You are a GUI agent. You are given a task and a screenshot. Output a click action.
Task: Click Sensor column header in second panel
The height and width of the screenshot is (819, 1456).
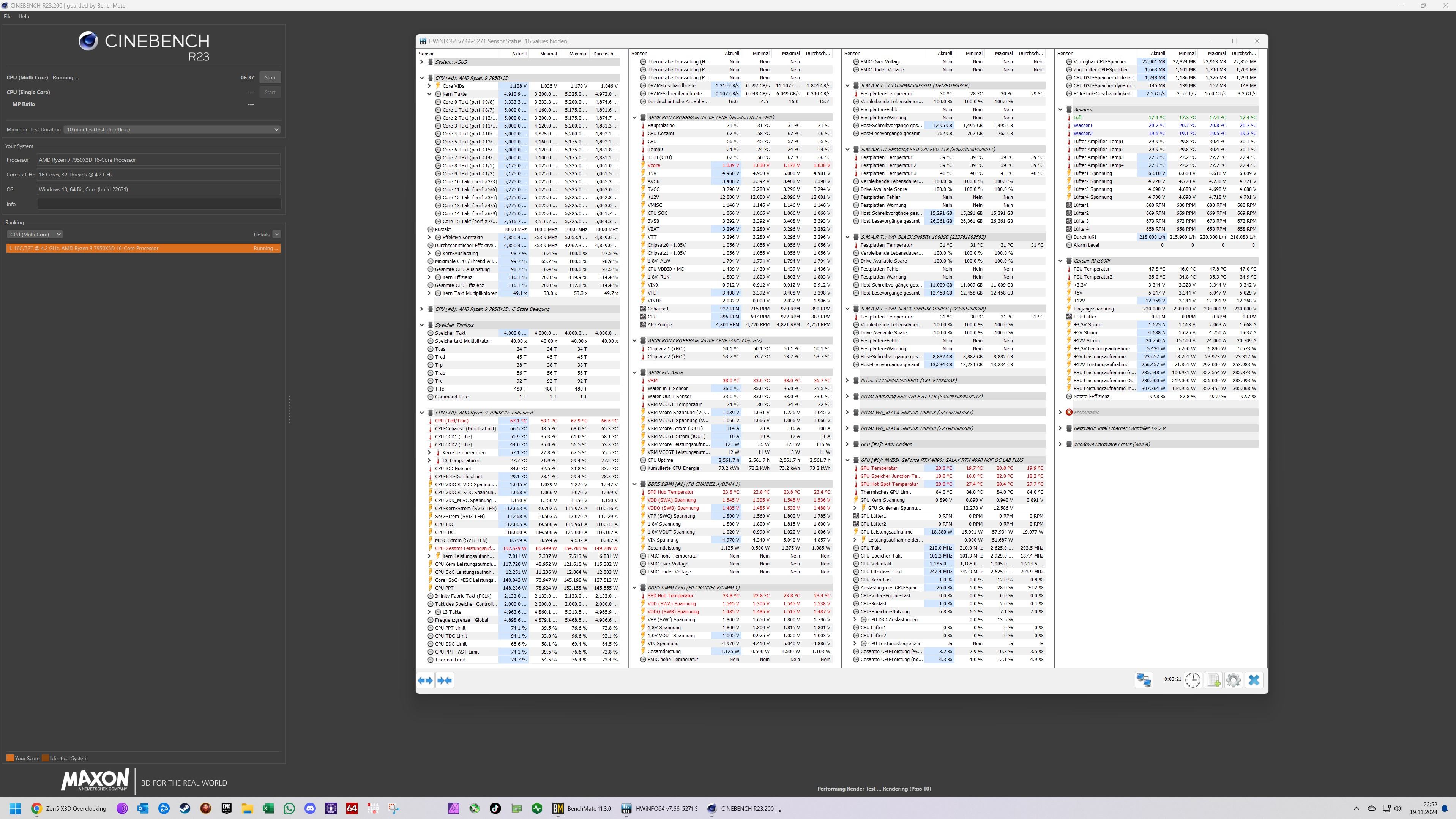tap(670, 54)
